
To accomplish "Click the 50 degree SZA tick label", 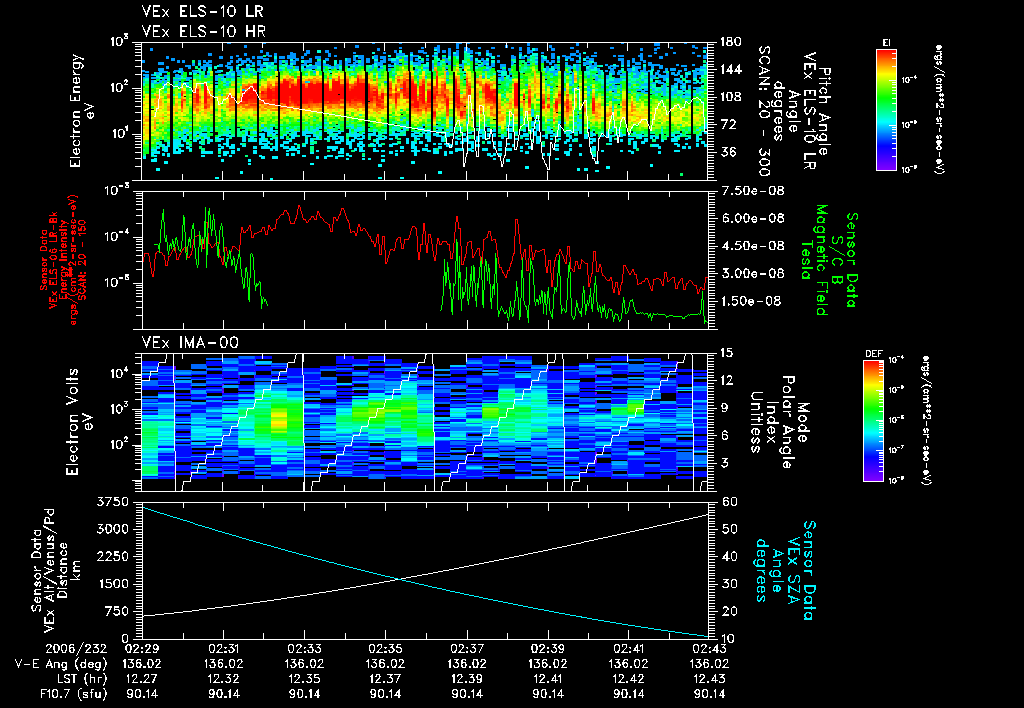I will (x=729, y=529).
